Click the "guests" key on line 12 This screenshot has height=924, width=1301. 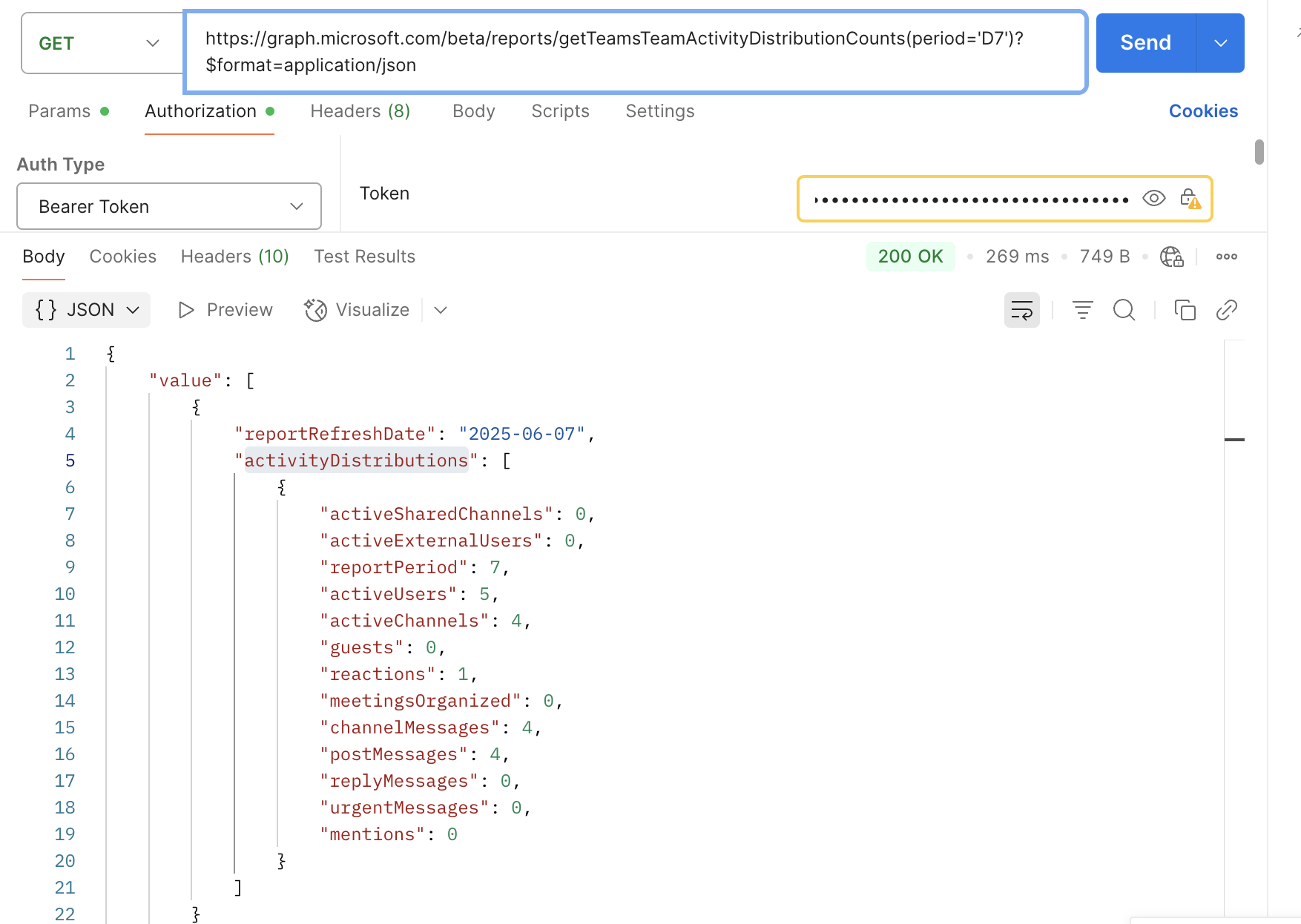361,647
